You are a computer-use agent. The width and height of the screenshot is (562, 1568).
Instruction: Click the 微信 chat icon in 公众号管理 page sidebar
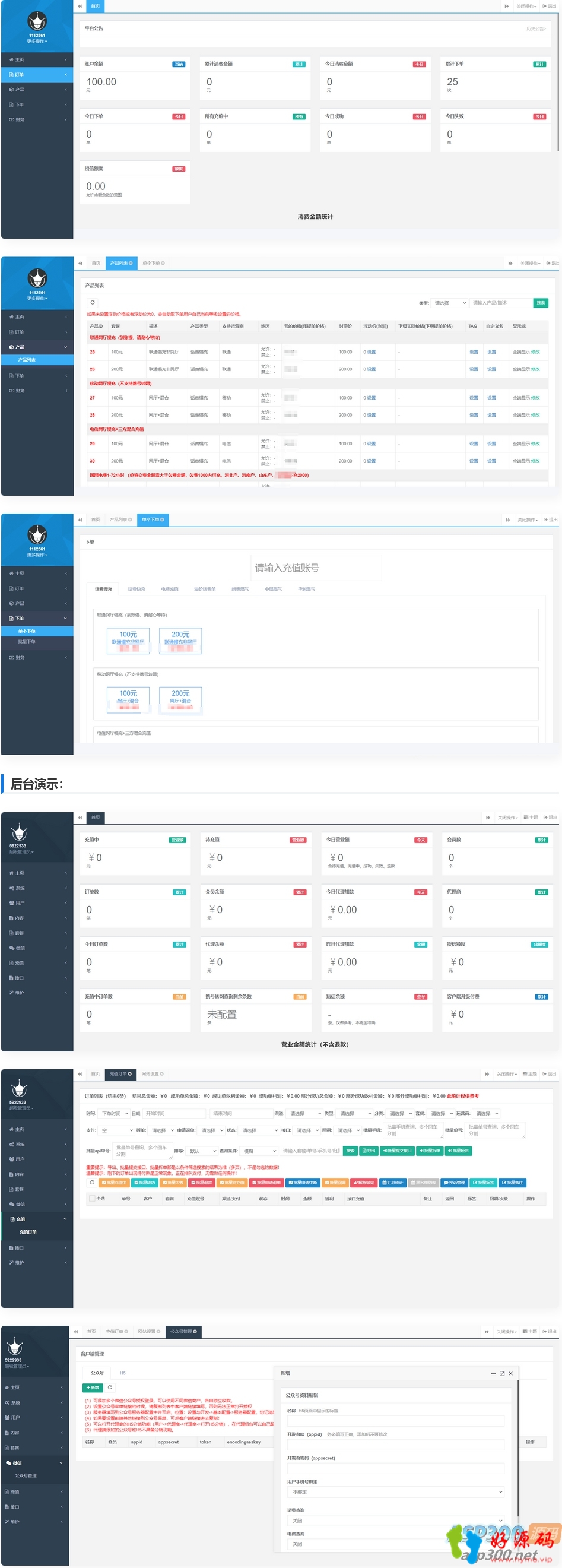tap(8, 1463)
